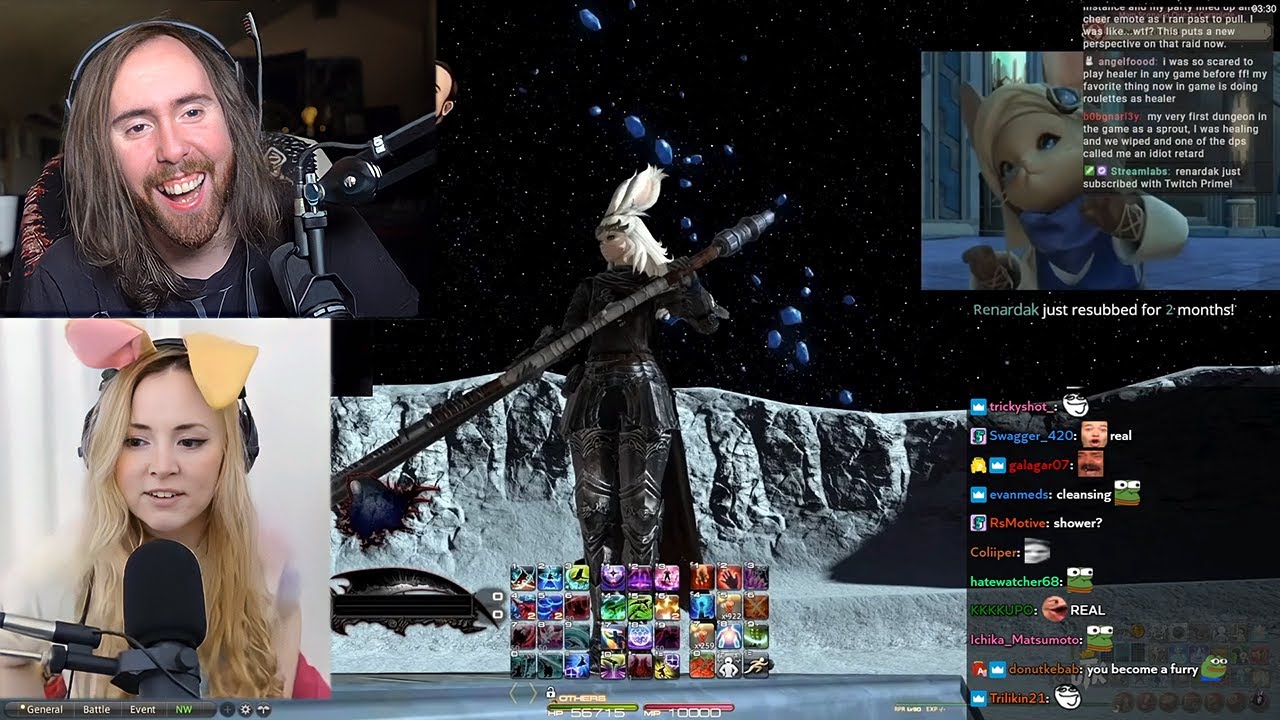Click the username Ichika_Matsumoto in chat
The image size is (1280, 720).
pyautogui.click(x=1025, y=640)
